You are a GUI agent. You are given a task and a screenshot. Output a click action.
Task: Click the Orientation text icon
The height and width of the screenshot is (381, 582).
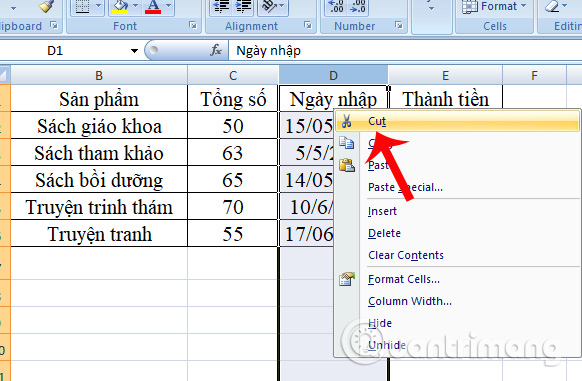(268, 6)
